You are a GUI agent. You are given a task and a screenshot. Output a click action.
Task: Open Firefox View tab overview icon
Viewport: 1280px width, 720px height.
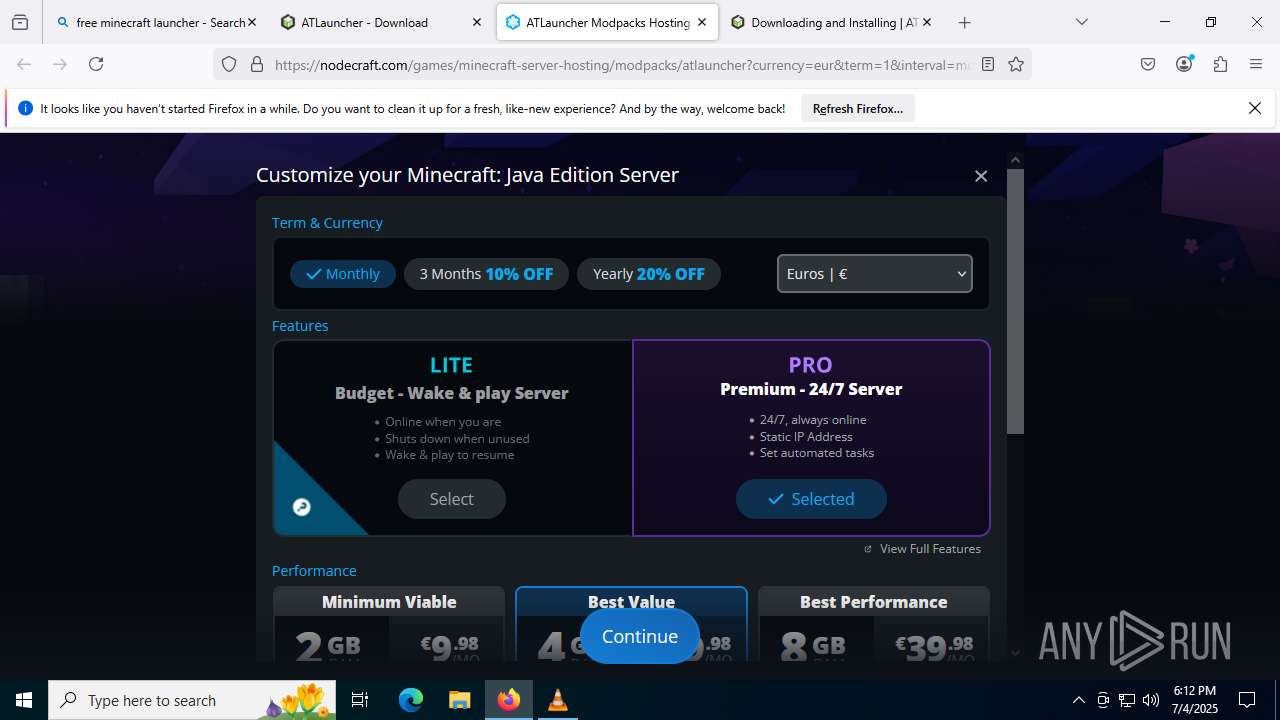click(20, 22)
